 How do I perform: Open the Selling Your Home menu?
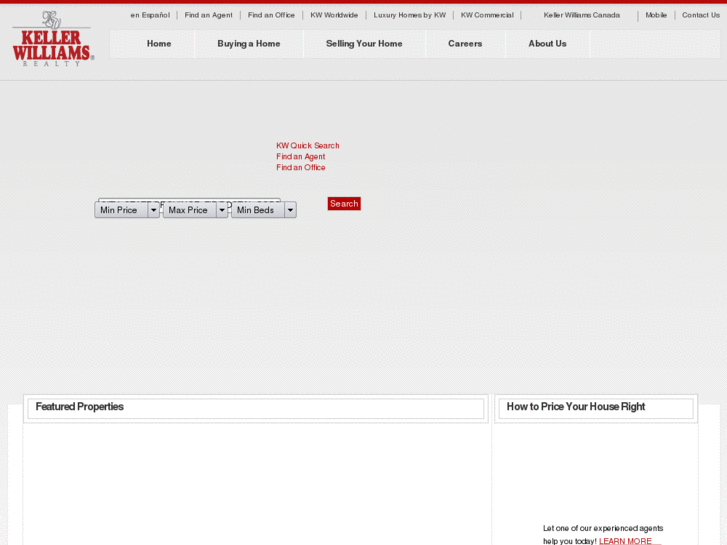click(364, 44)
